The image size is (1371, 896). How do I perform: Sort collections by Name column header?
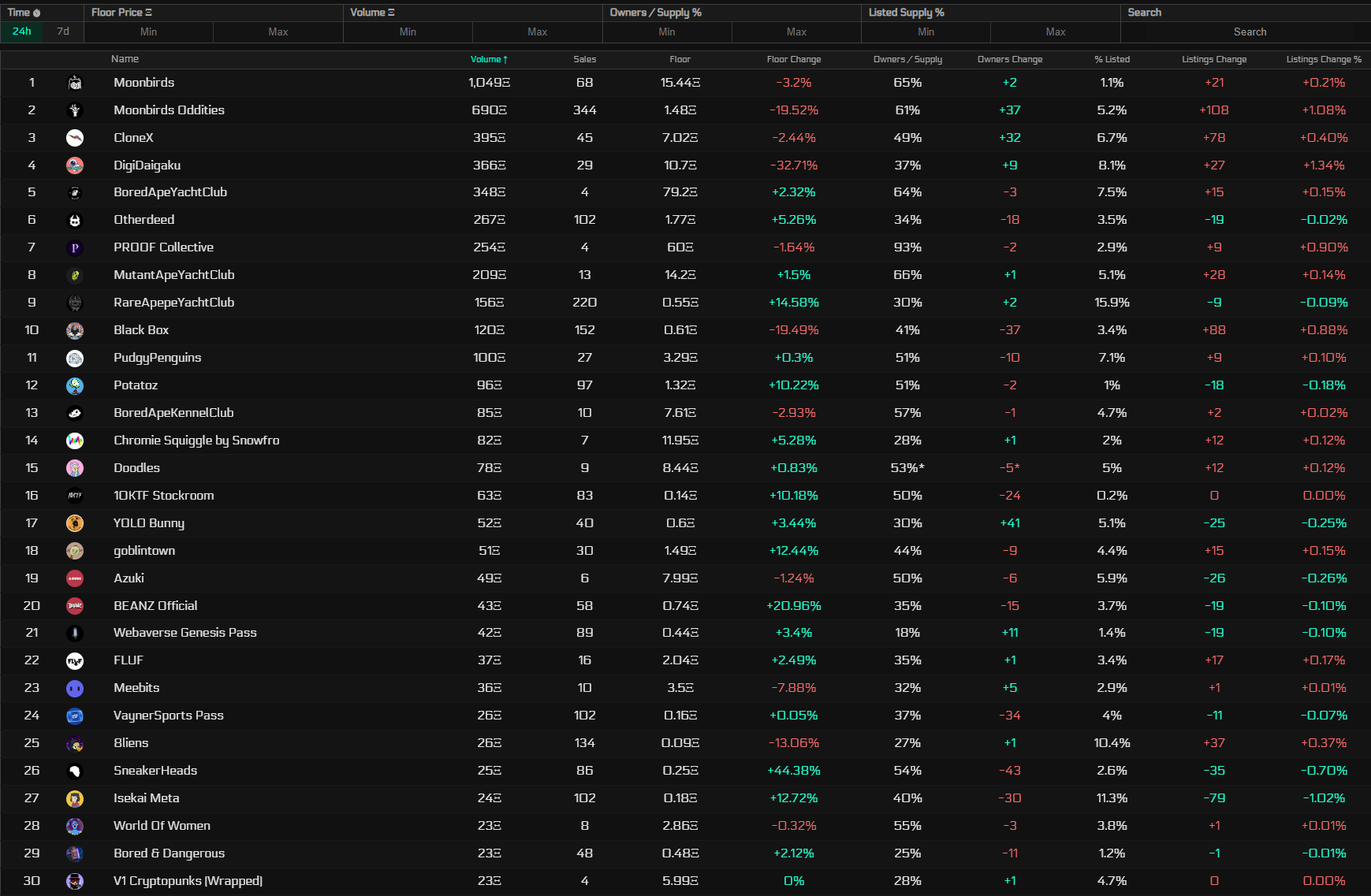(x=125, y=59)
